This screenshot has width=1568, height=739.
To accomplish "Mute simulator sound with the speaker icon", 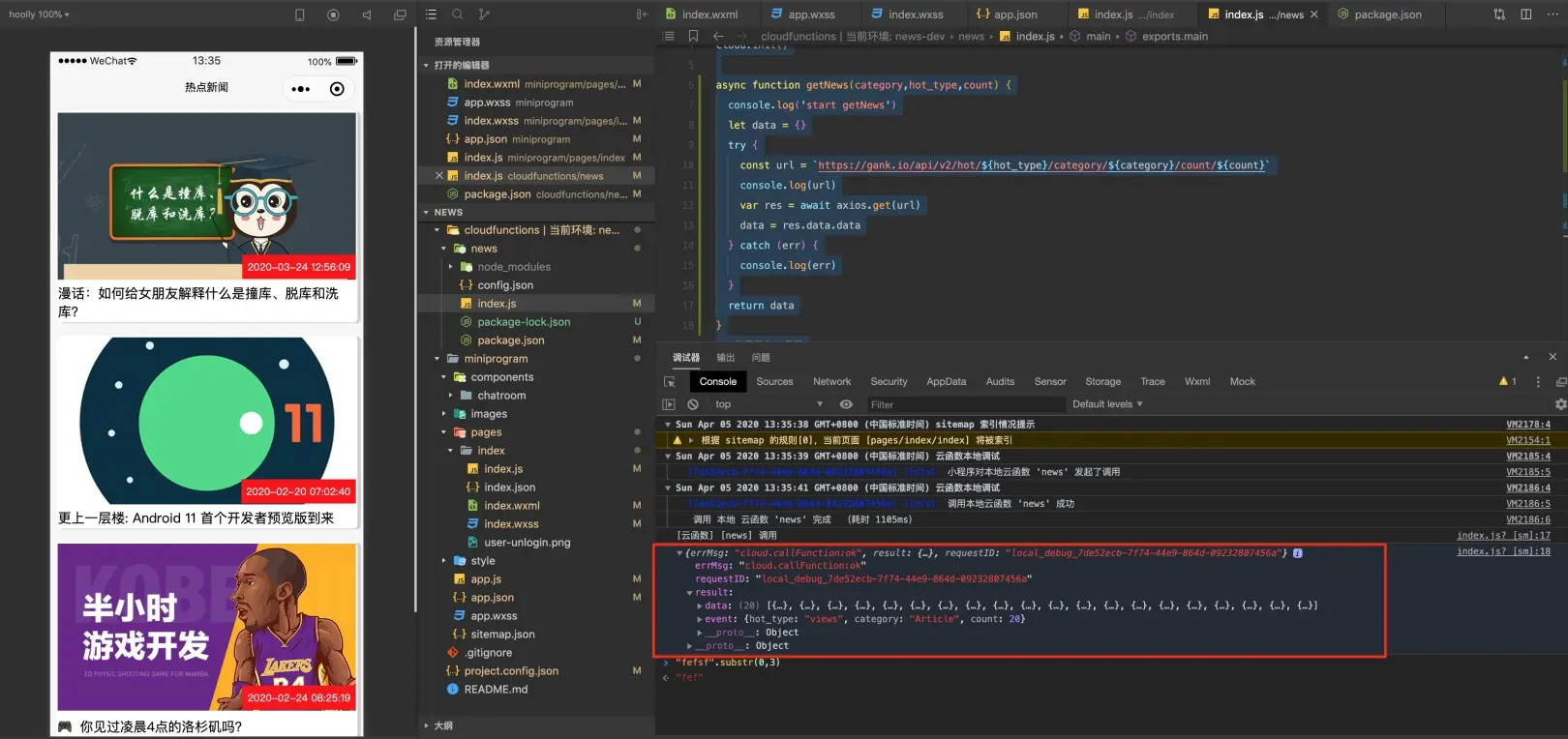I will pos(367,15).
